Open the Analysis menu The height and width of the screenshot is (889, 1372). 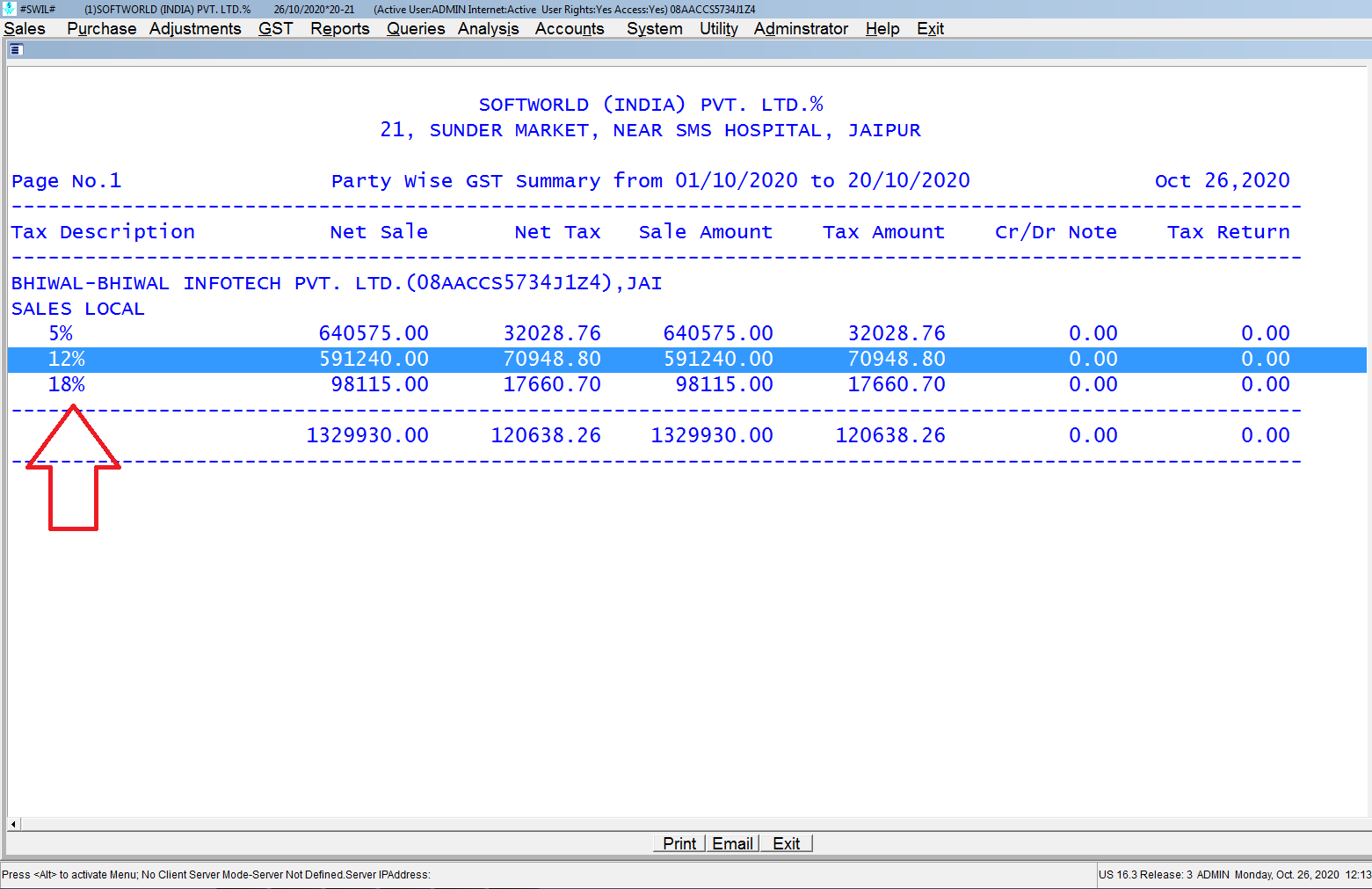(x=489, y=28)
